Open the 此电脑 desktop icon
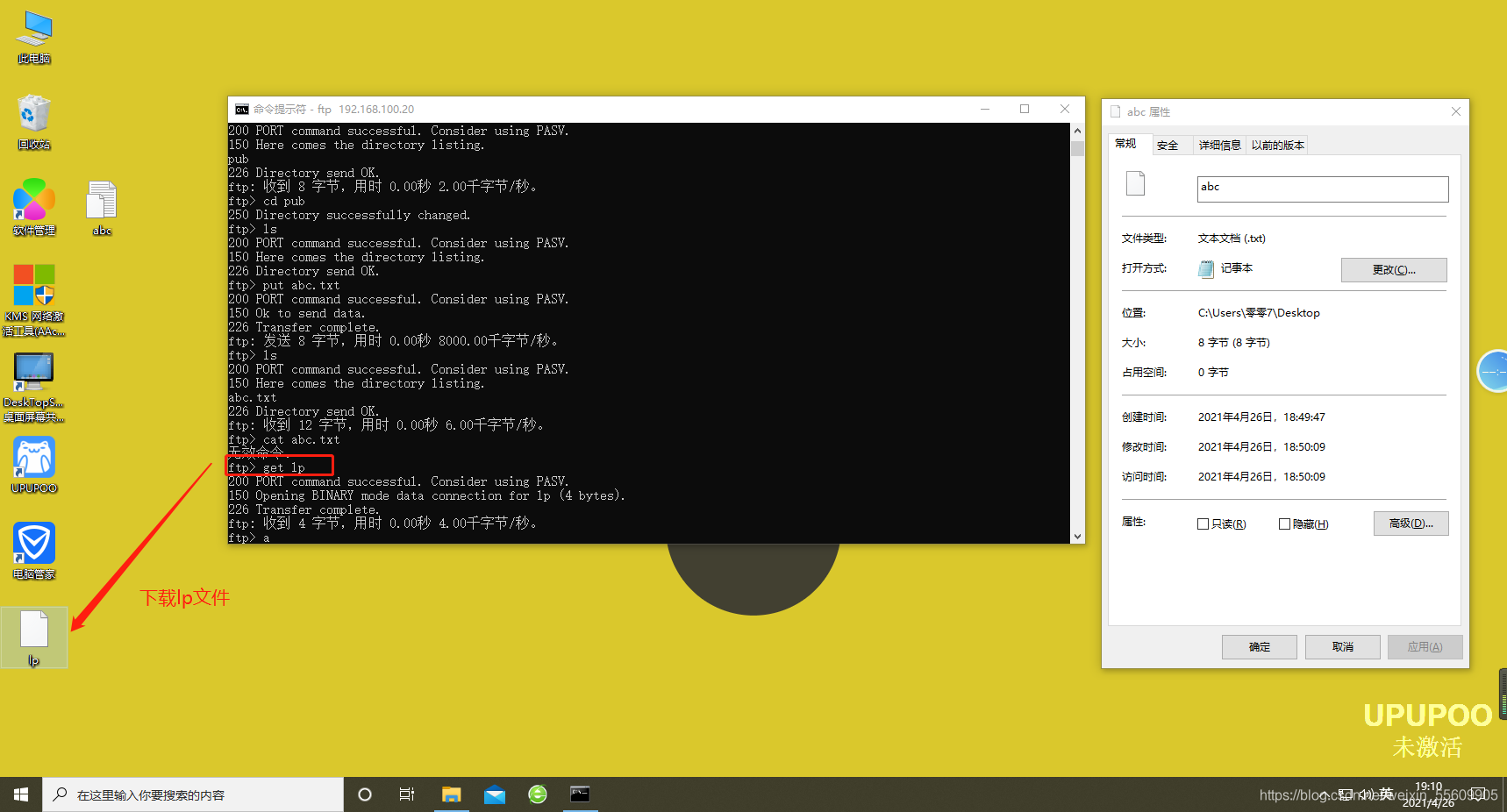 coord(34,38)
